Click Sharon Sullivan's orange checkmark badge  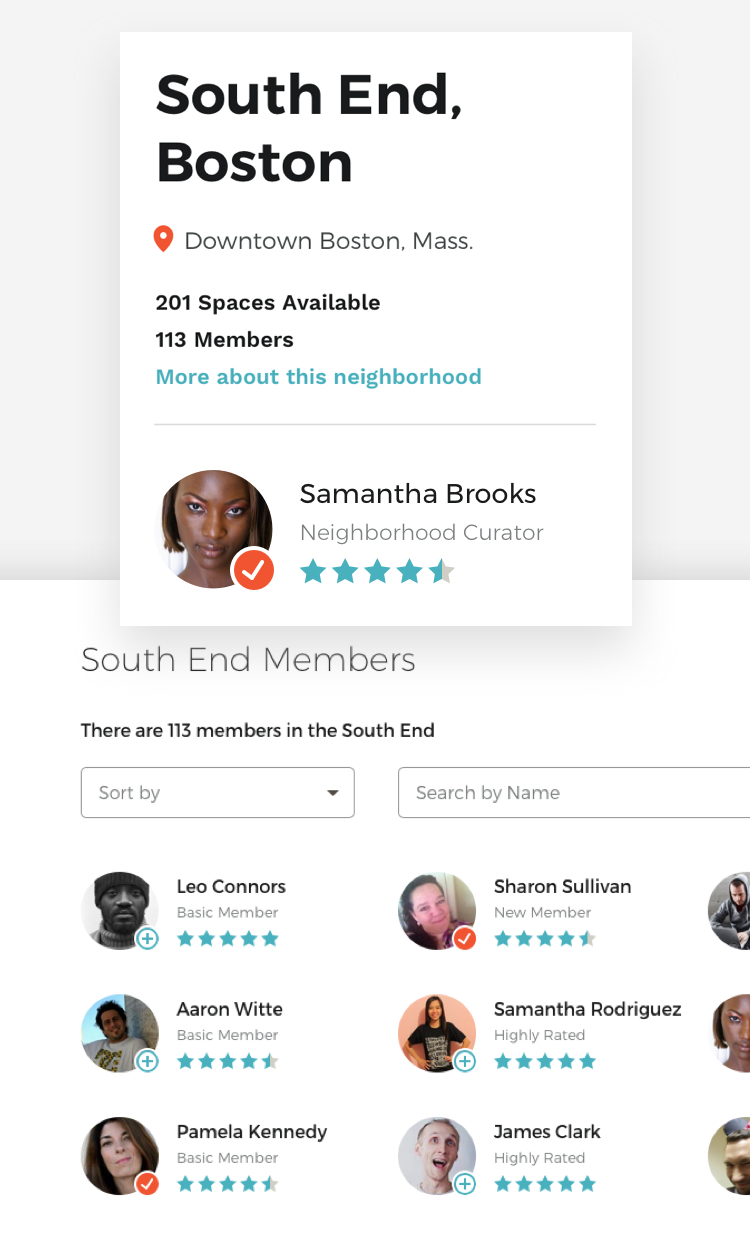[465, 938]
